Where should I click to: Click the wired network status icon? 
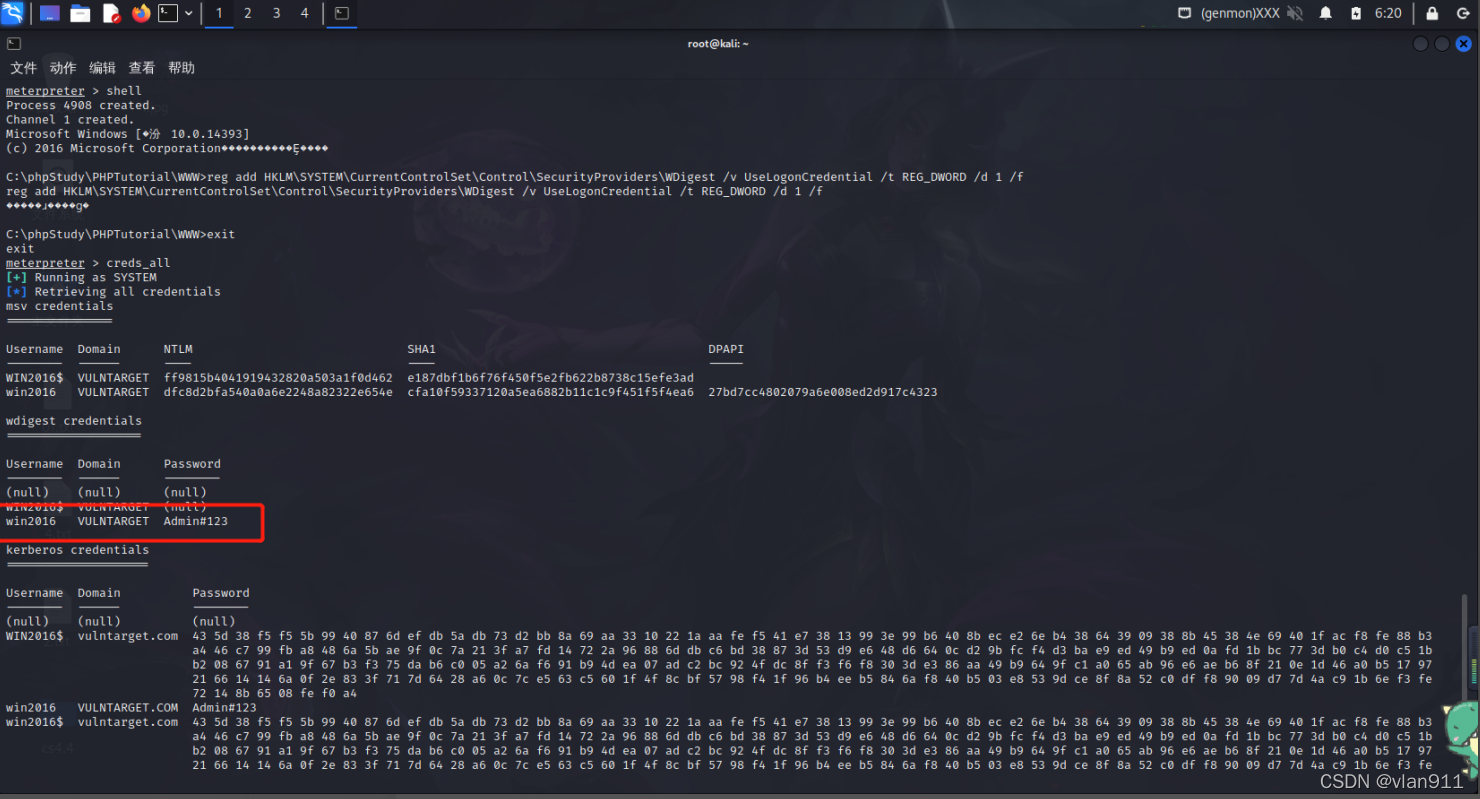[x=1185, y=14]
